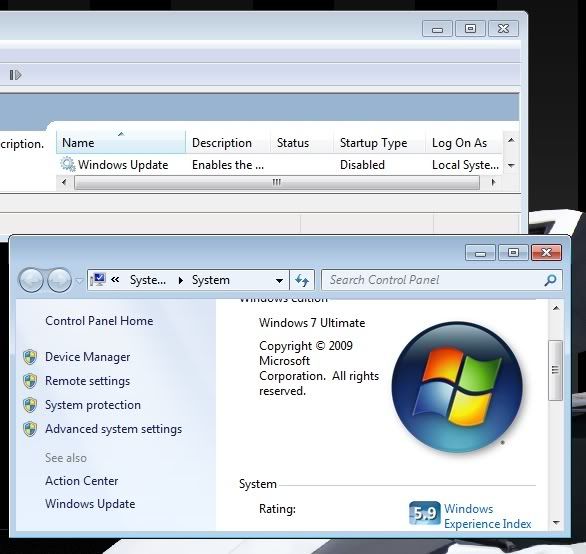
Task: Click the Services list scroll down arrow
Action: pyautogui.click(x=511, y=165)
